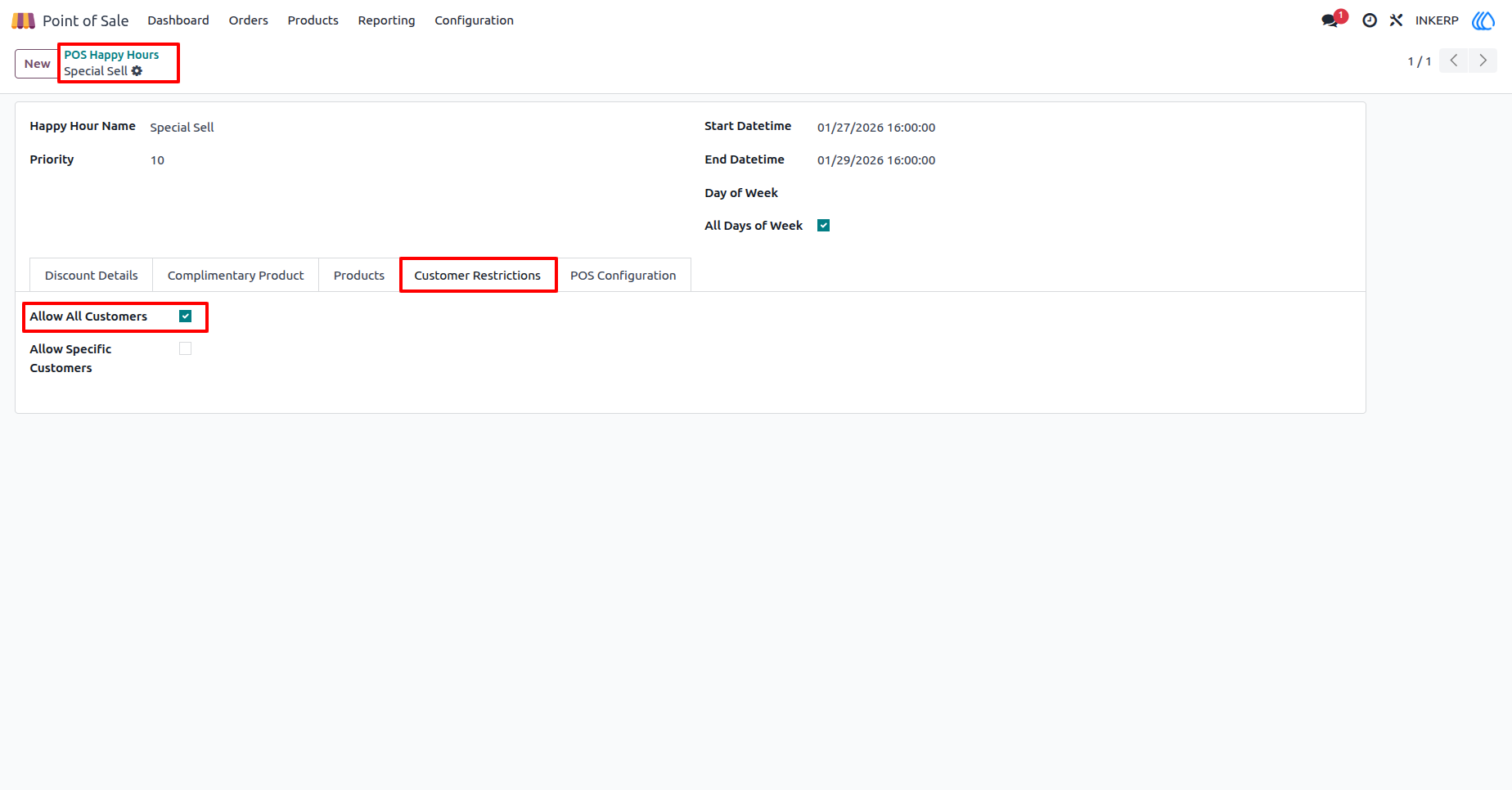Viewport: 1512px width, 790px height.
Task: Toggle the Allow All Customers checkbox
Action: [186, 316]
